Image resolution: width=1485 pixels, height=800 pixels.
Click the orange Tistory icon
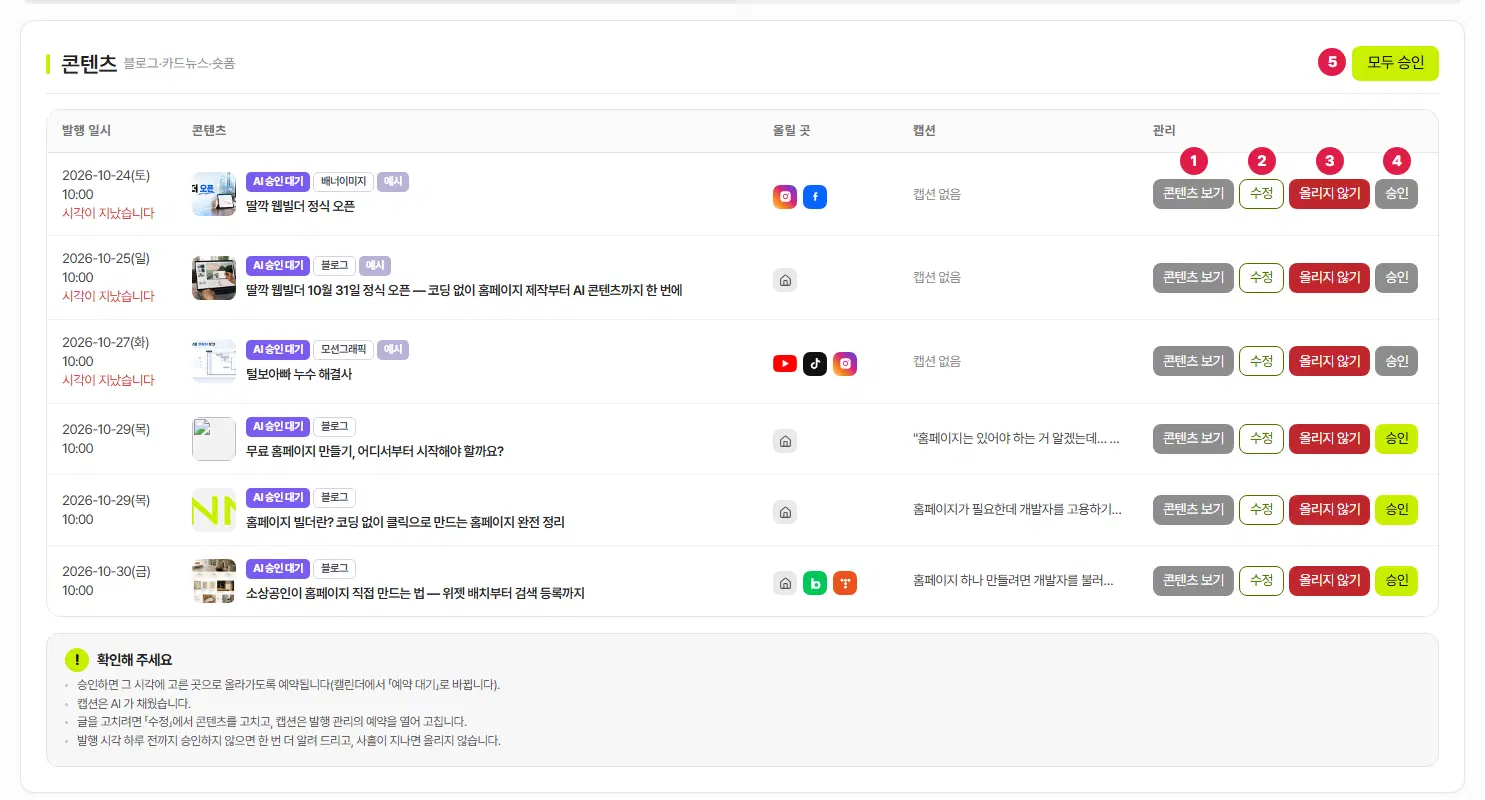(x=845, y=583)
